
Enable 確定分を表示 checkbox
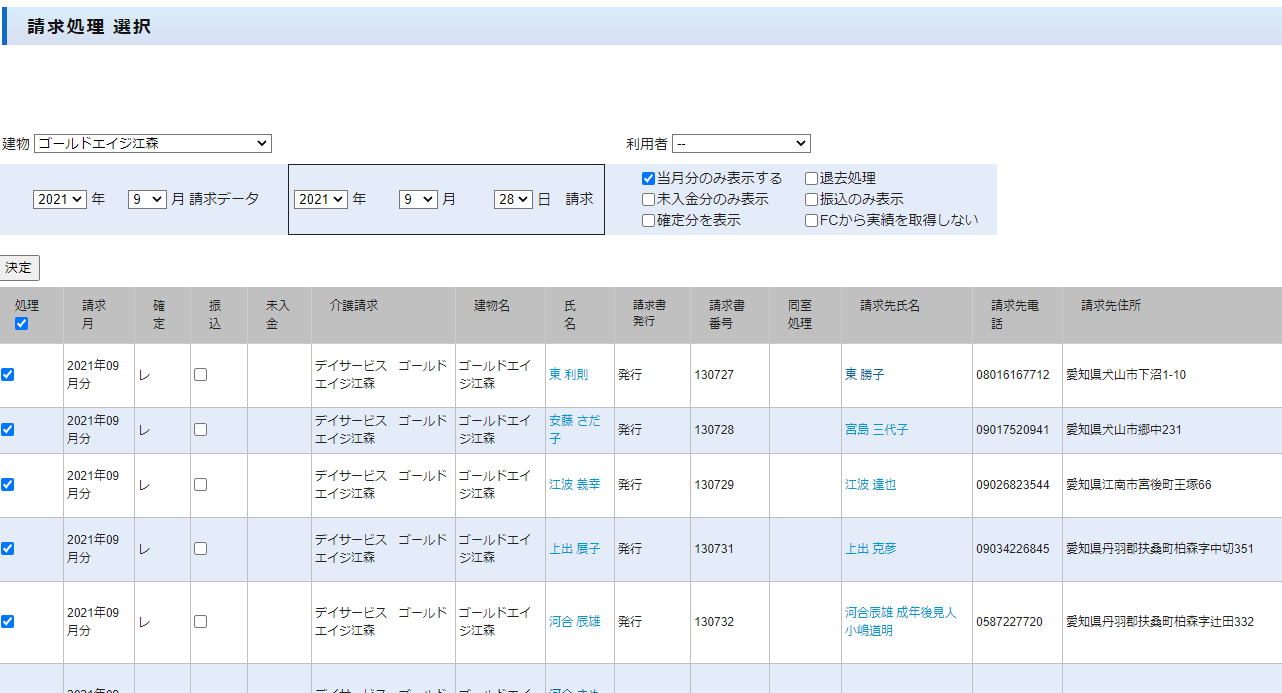[649, 221]
